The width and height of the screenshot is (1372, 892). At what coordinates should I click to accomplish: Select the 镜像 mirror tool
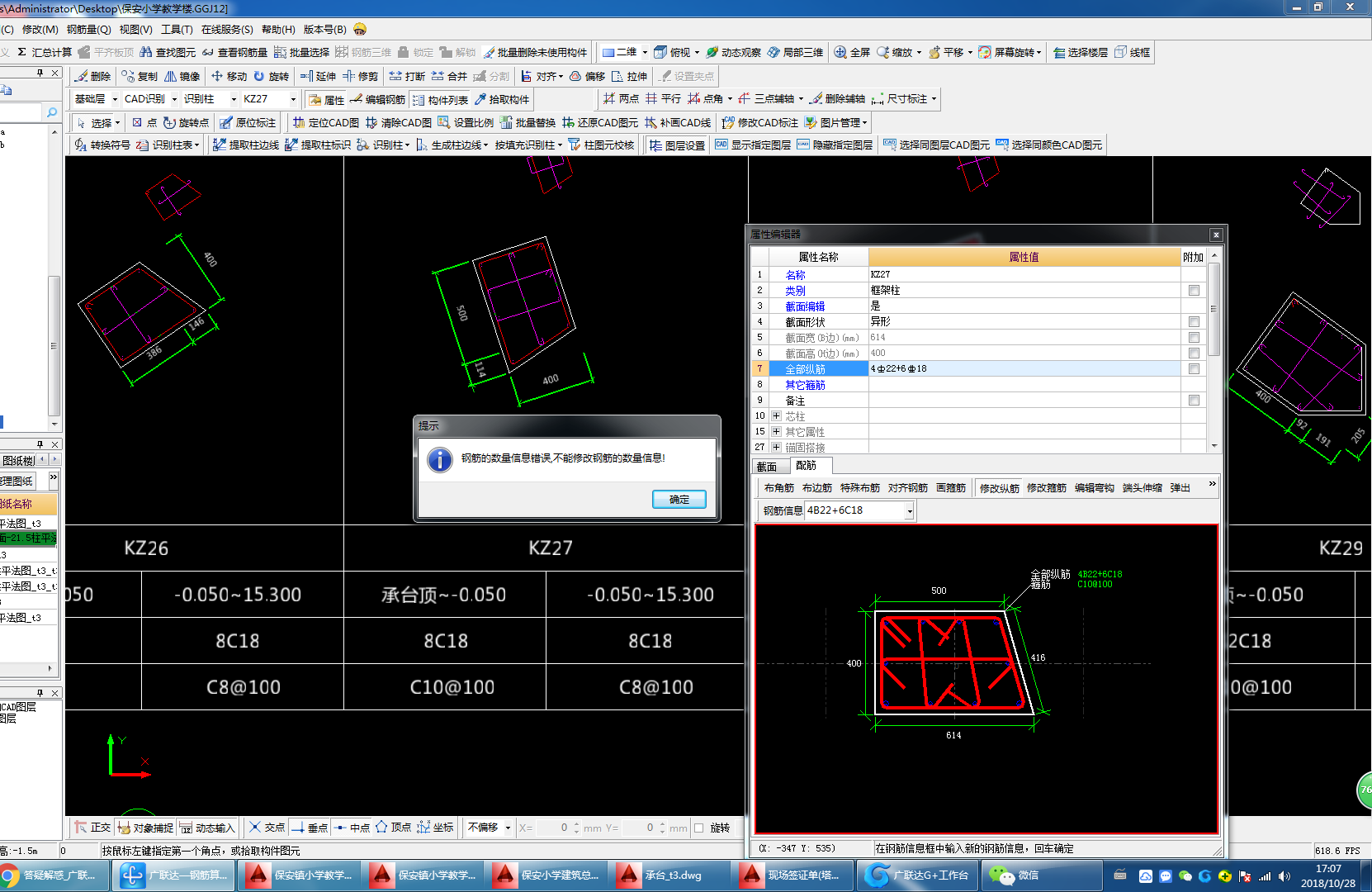[x=182, y=76]
